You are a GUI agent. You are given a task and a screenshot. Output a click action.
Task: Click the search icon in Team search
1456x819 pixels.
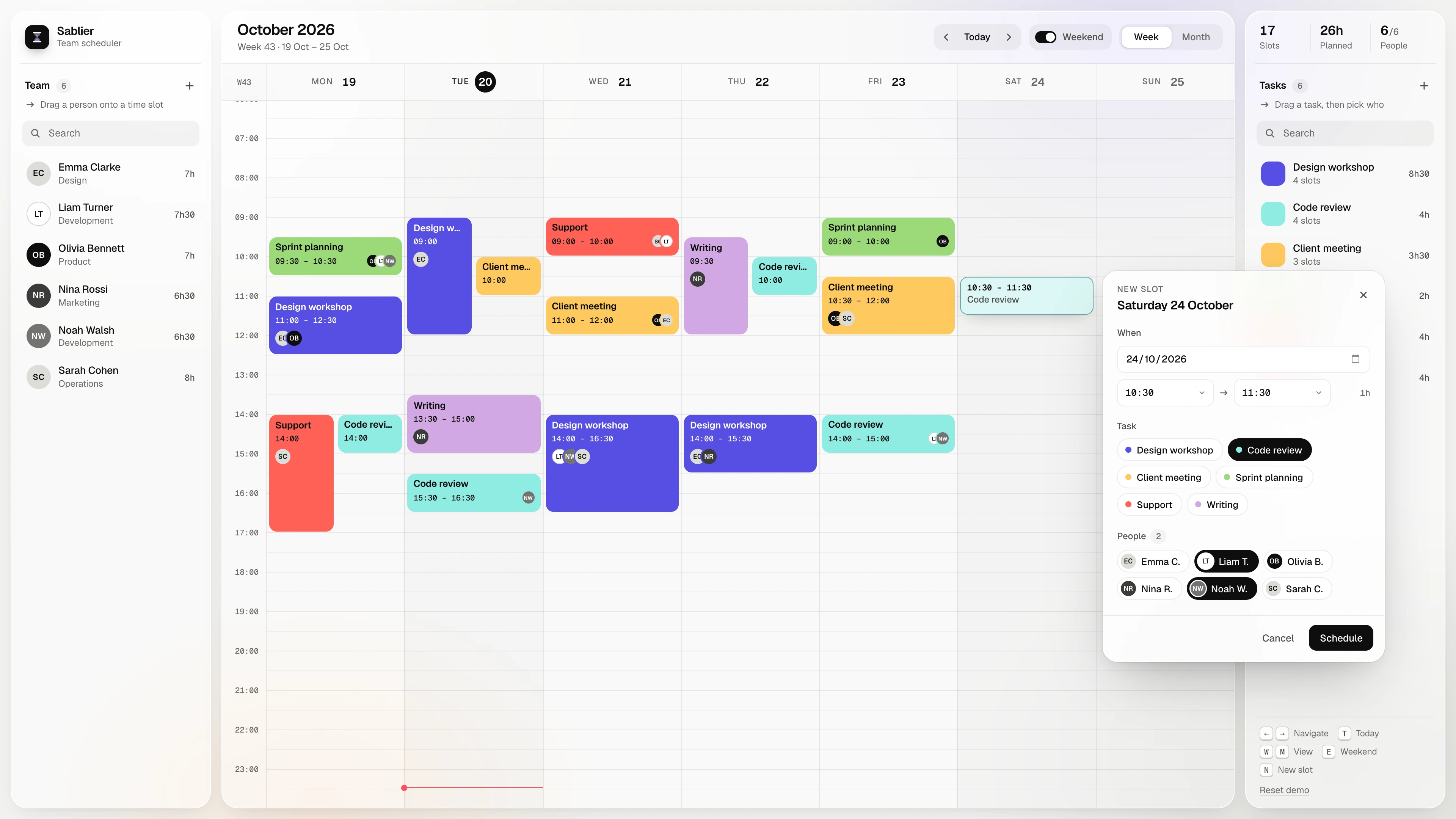35,133
